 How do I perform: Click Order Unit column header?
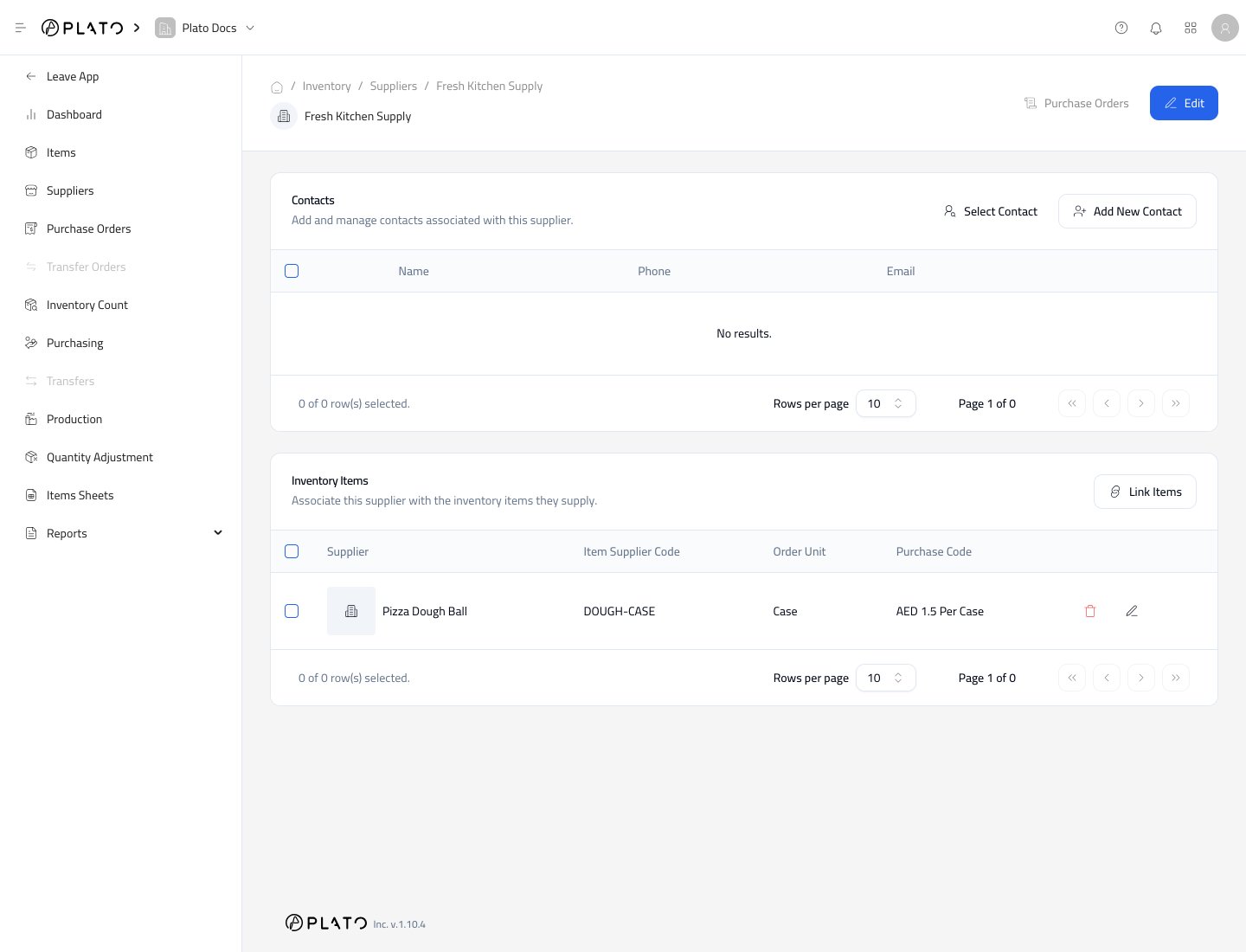(x=800, y=551)
